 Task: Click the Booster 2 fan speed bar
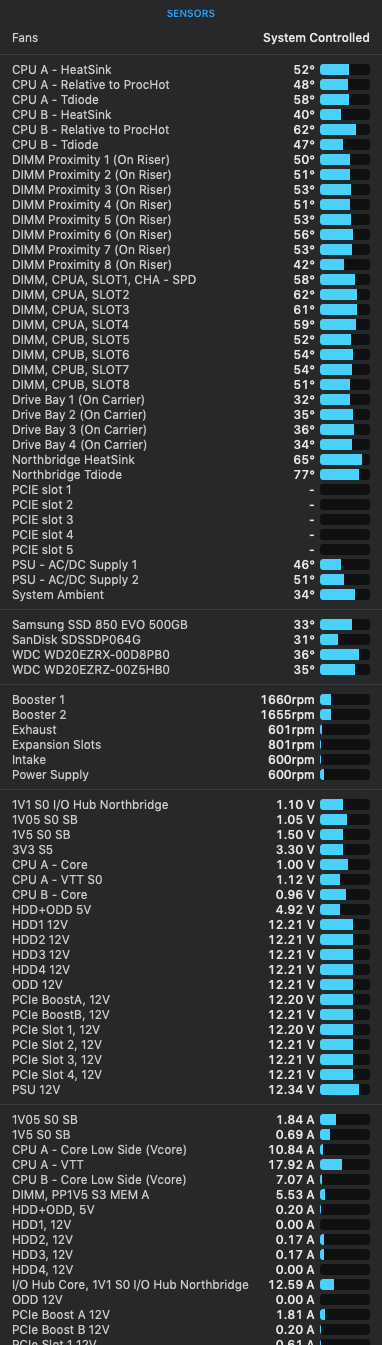tap(345, 715)
